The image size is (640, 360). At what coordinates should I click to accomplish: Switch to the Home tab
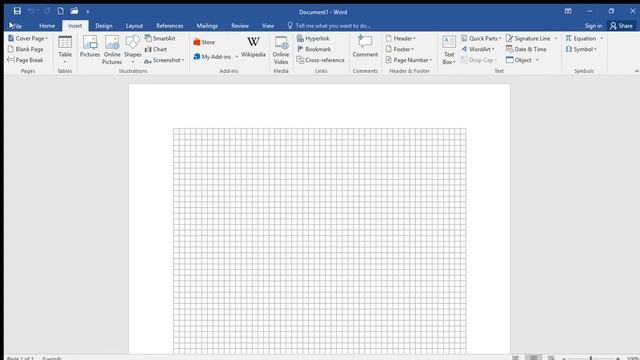tap(47, 26)
